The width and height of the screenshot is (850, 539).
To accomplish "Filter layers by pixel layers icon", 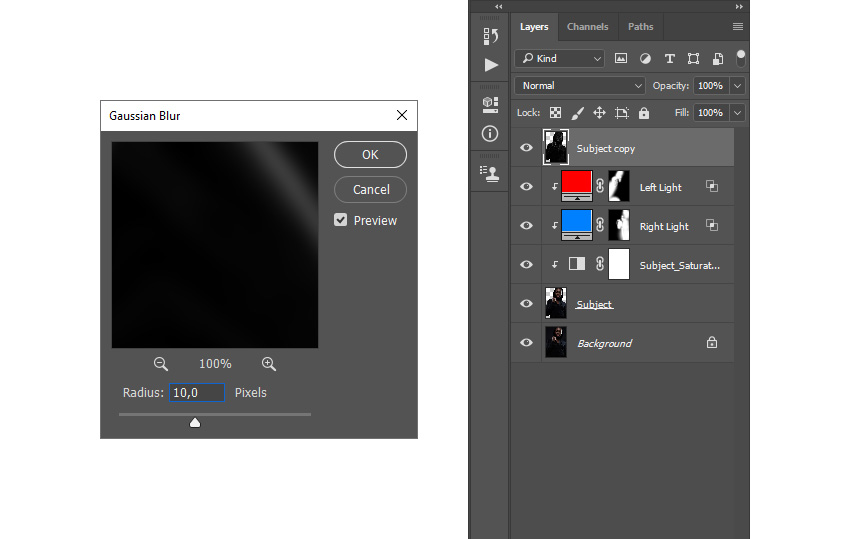I will click(x=621, y=59).
